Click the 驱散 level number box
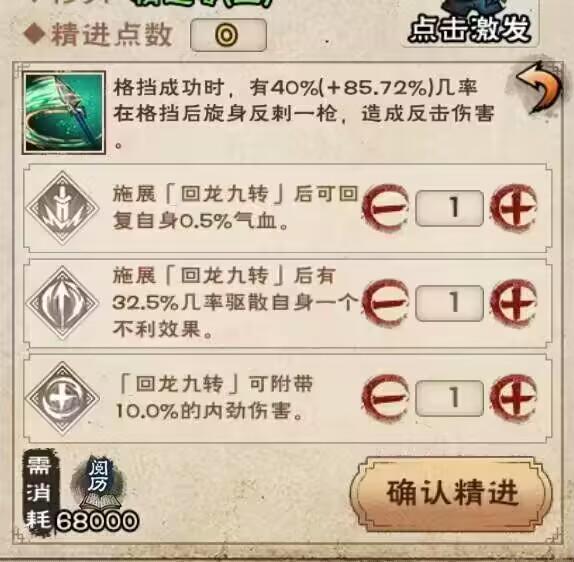 coord(450,303)
